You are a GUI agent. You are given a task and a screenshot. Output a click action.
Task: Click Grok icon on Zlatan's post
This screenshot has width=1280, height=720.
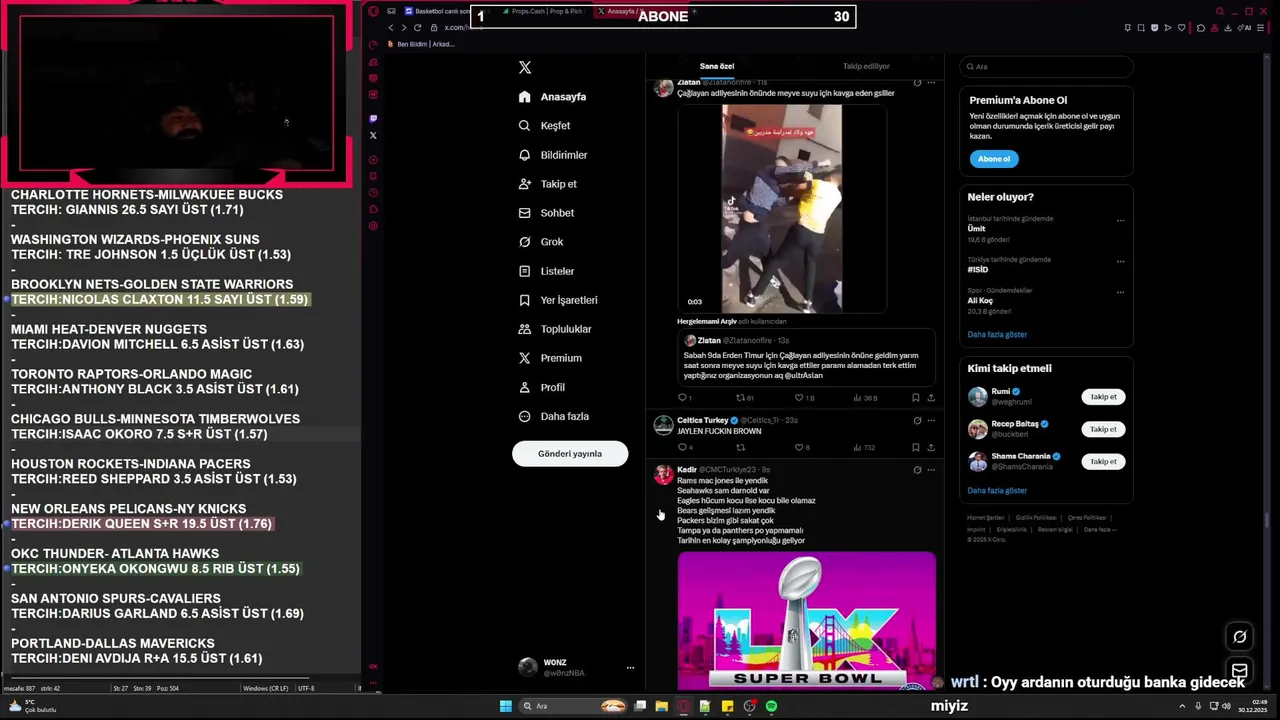pos(917,83)
